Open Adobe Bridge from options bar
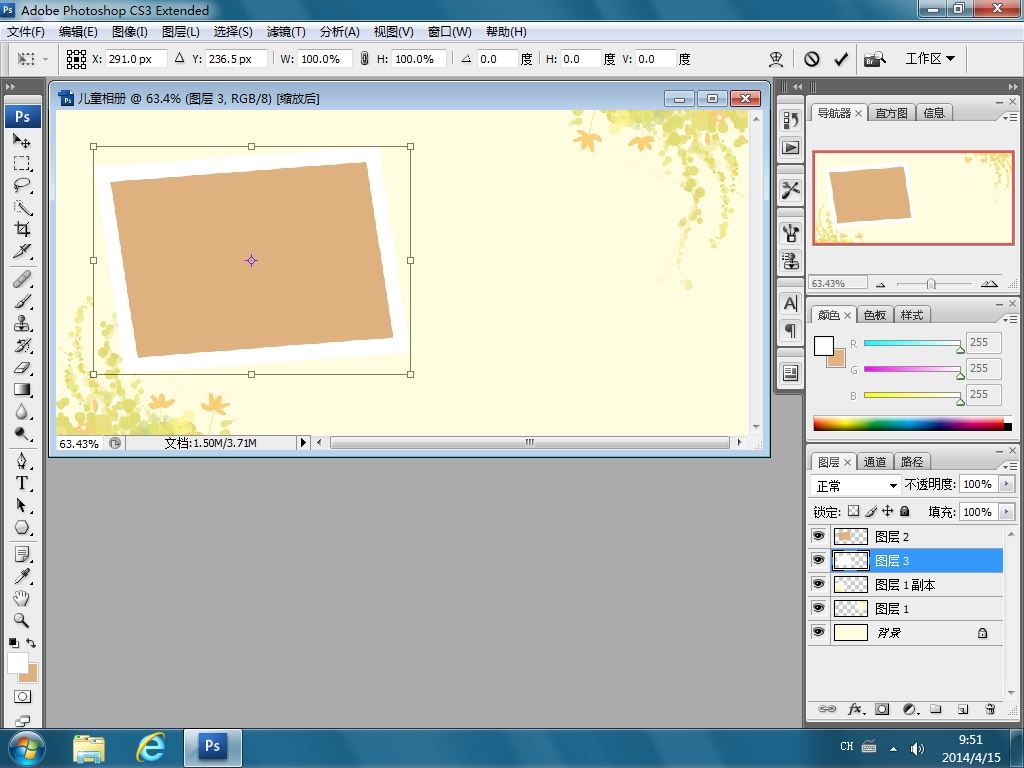The width and height of the screenshot is (1024, 768). [874, 59]
